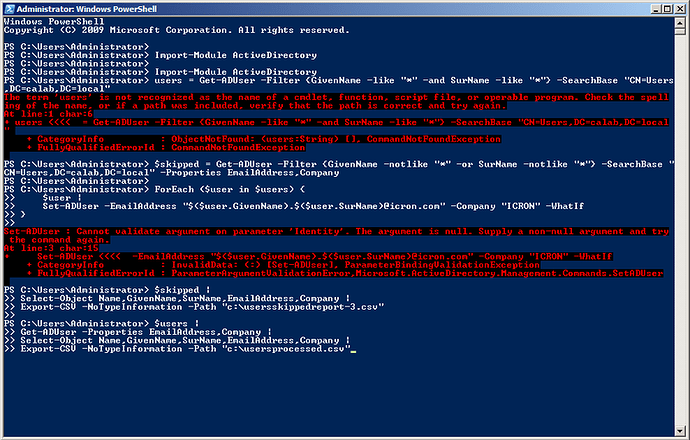This screenshot has height=440, width=690.
Task: Click the red "term 'users' is not recognized" error
Action: point(336,101)
